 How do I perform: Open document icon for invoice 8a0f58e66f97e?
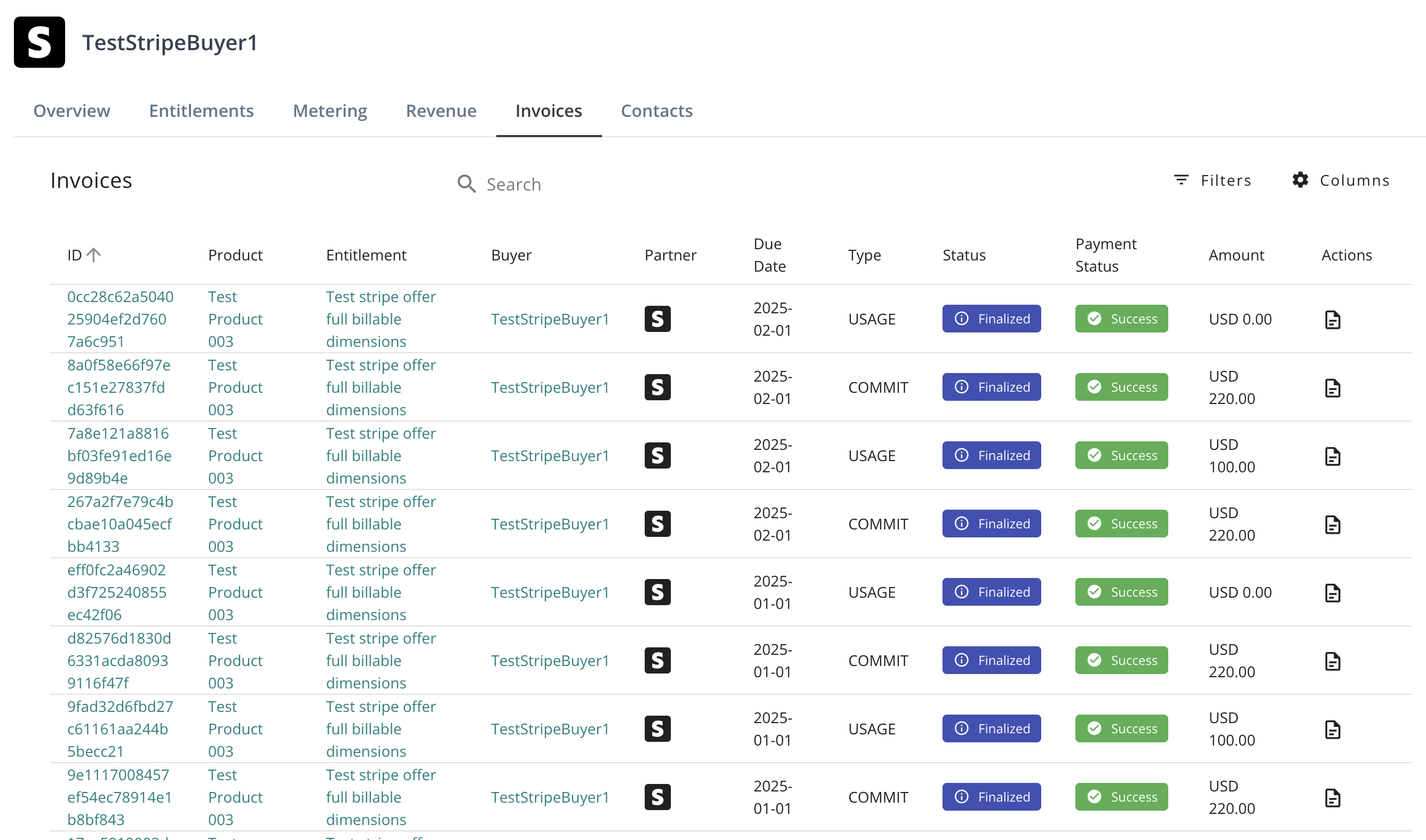tap(1333, 389)
